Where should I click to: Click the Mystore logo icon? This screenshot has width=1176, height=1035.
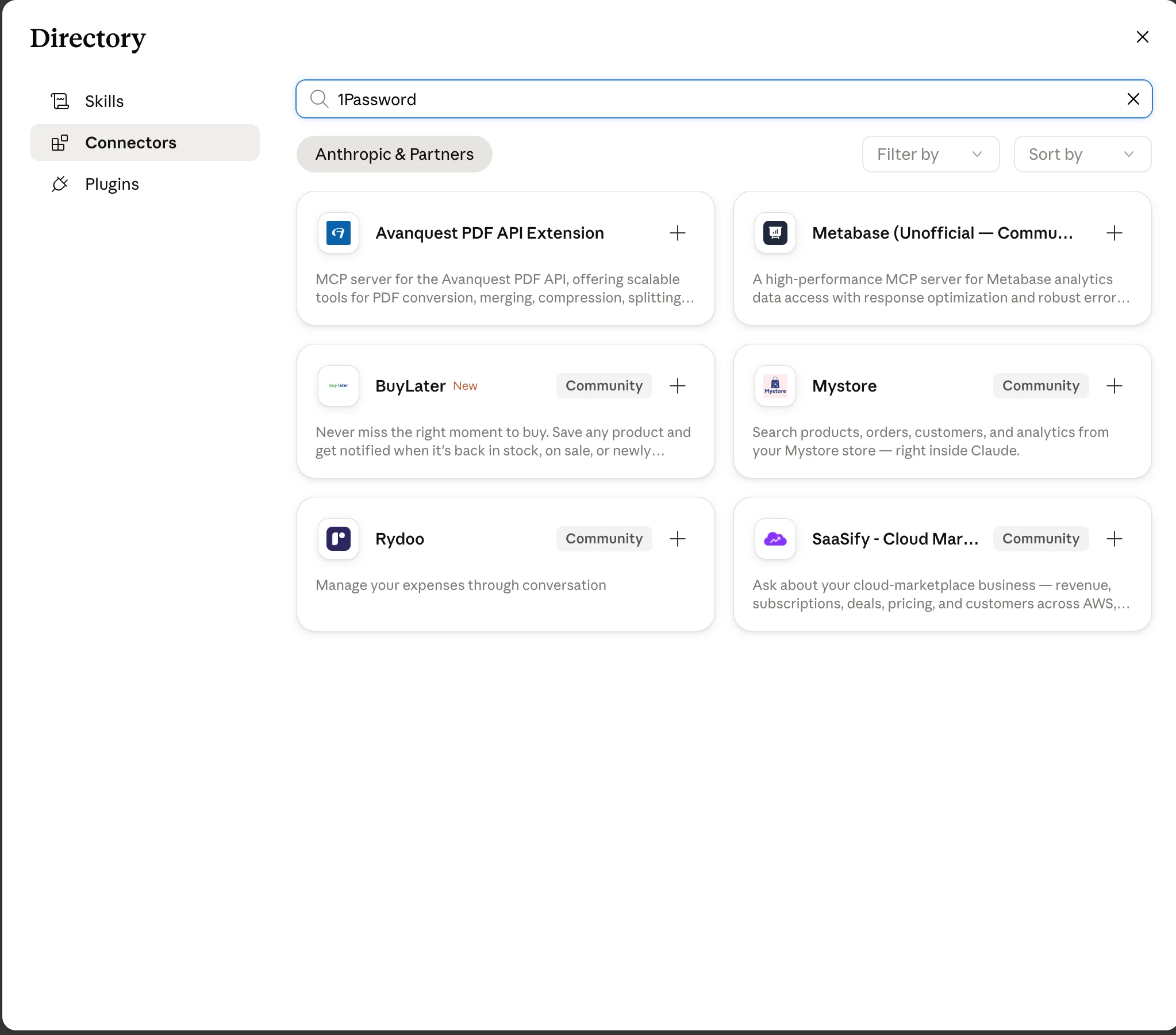click(x=775, y=386)
